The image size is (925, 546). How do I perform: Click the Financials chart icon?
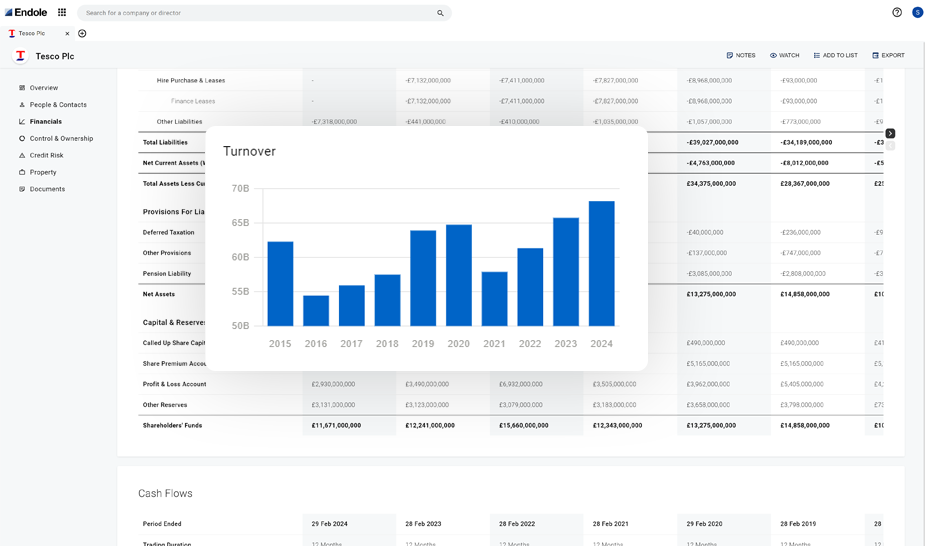click(x=22, y=121)
